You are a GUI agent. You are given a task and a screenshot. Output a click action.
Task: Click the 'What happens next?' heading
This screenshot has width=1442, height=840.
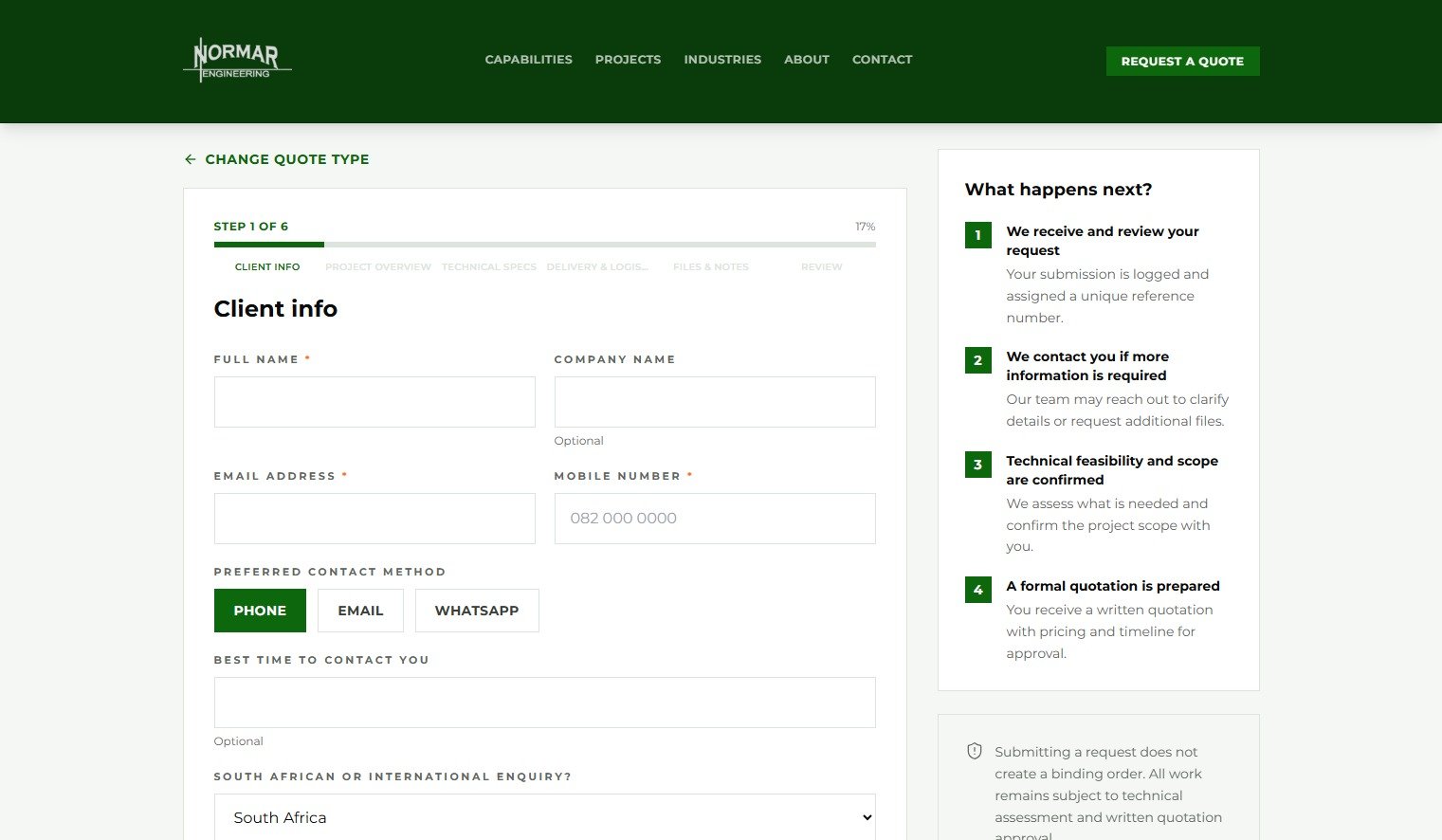(x=1059, y=190)
